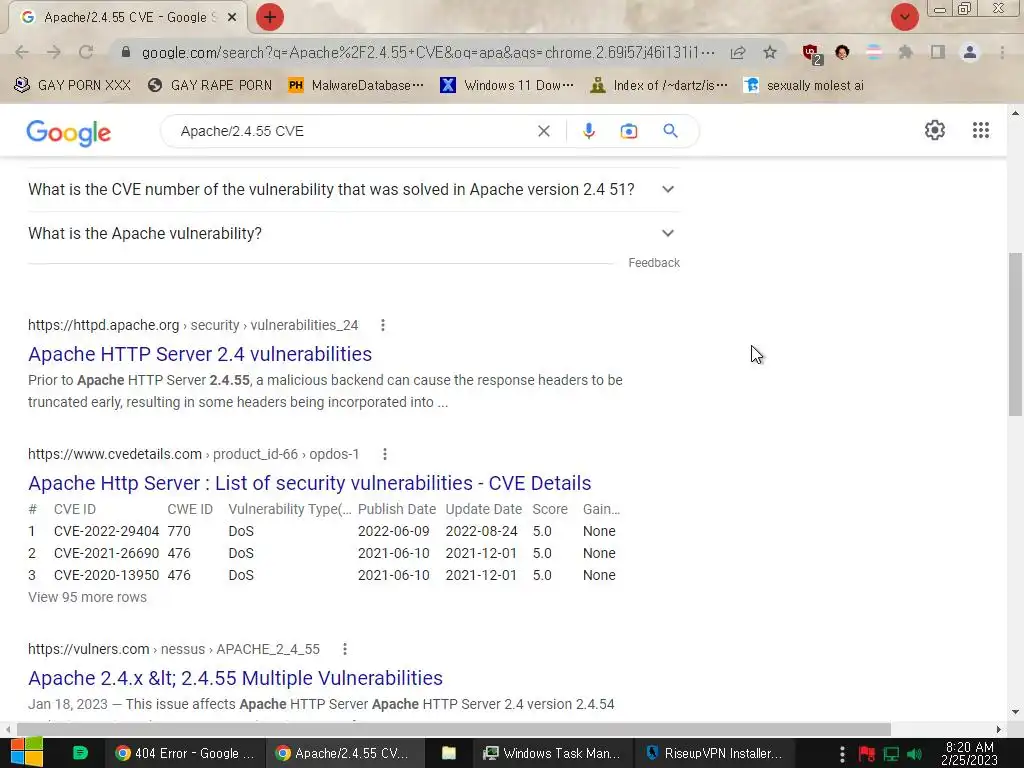Open the Google apps grid

(x=980, y=130)
